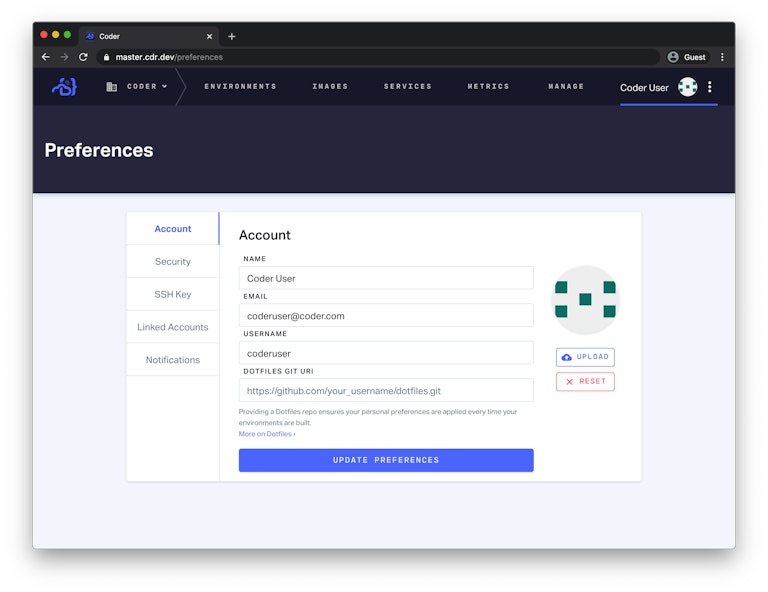Go back in browser history
The width and height of the screenshot is (768, 592).
[46, 57]
